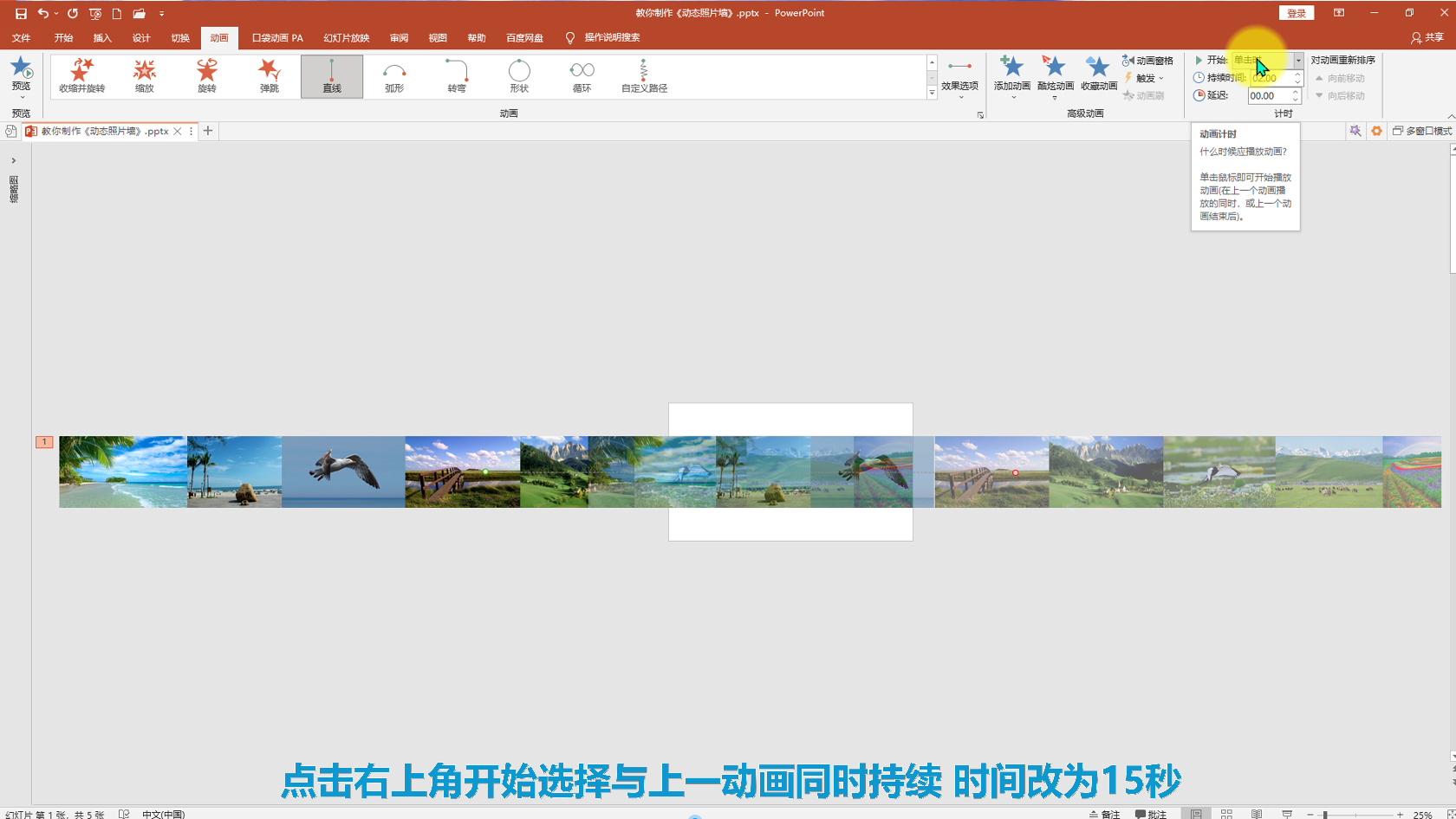Select the 循环 motion path
This screenshot has height=819, width=1456.
click(582, 76)
